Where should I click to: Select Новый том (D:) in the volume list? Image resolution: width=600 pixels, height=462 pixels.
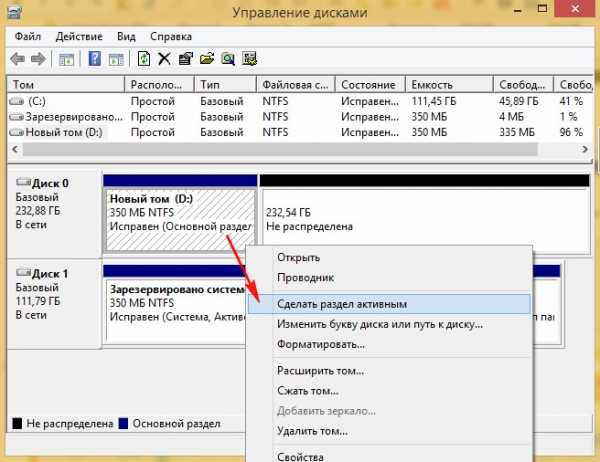[64, 132]
